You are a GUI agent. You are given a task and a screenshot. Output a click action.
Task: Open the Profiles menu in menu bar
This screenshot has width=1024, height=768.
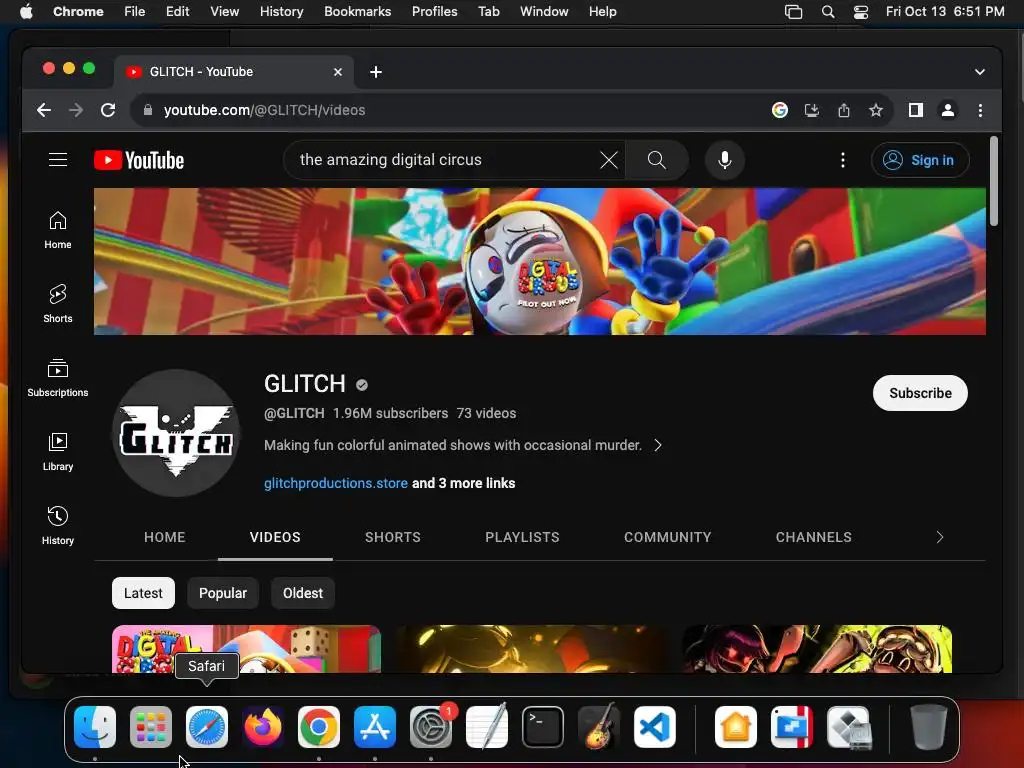(434, 11)
